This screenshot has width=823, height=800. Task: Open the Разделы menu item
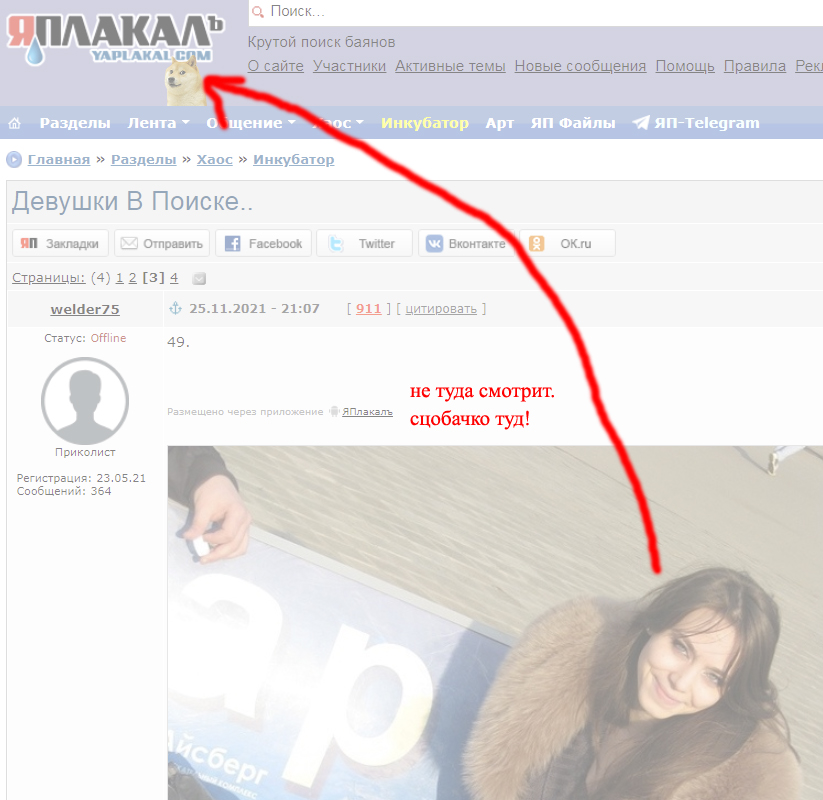tap(75, 123)
